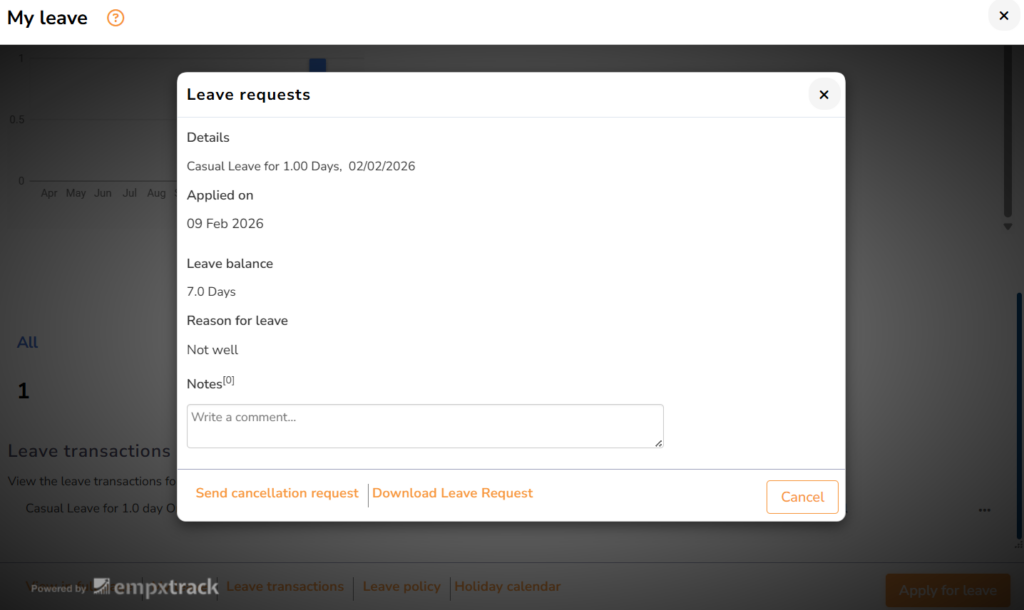Click the Apply for leave button
Viewport: 1024px width, 610px height.
pos(947,590)
